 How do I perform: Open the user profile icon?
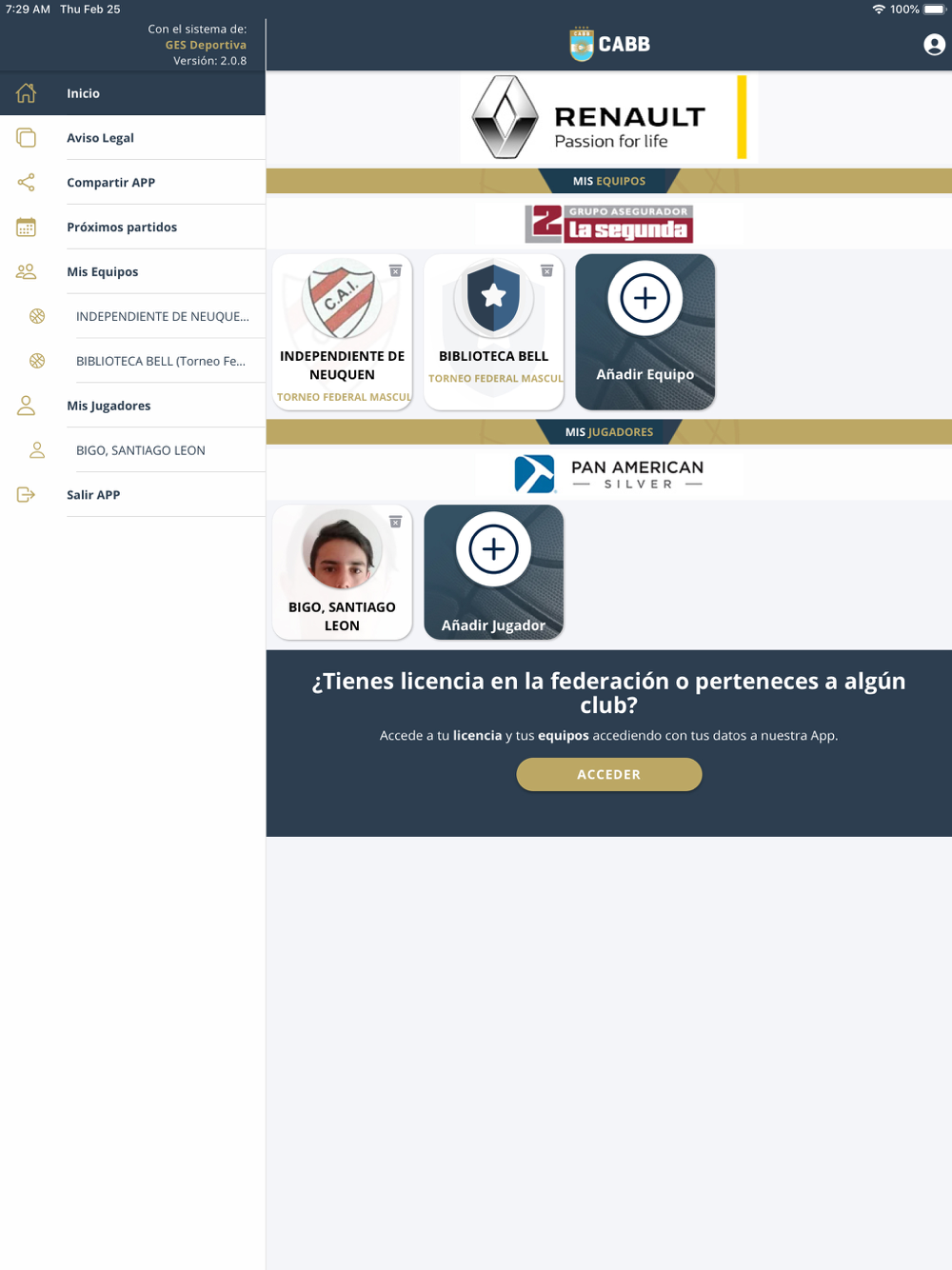click(934, 45)
